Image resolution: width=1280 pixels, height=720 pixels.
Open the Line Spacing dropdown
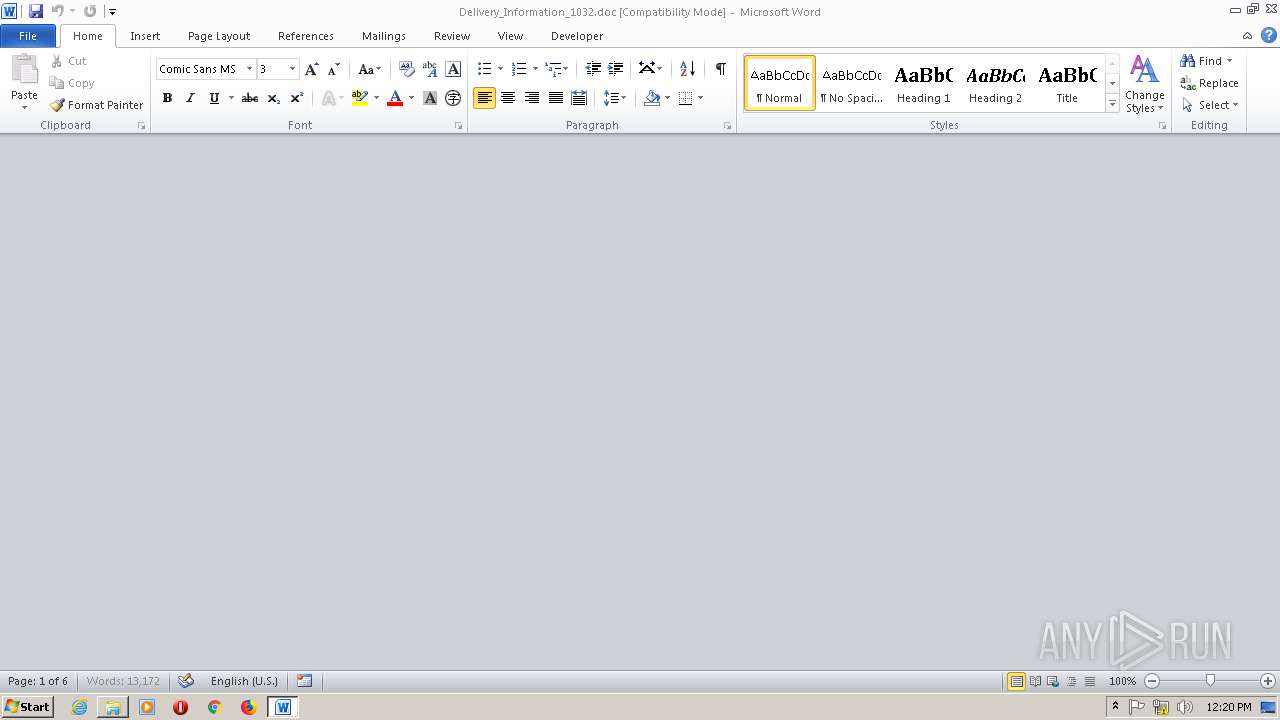click(614, 98)
